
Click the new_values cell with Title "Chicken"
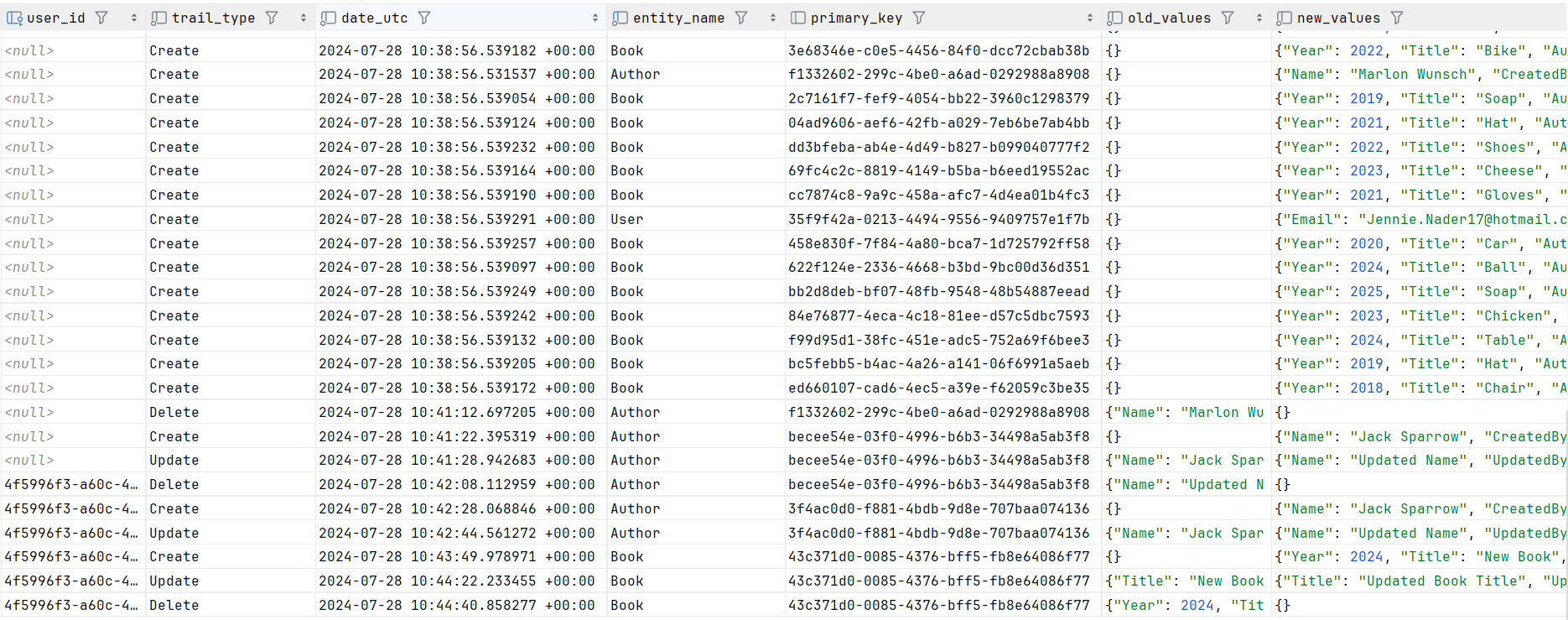point(1420,315)
